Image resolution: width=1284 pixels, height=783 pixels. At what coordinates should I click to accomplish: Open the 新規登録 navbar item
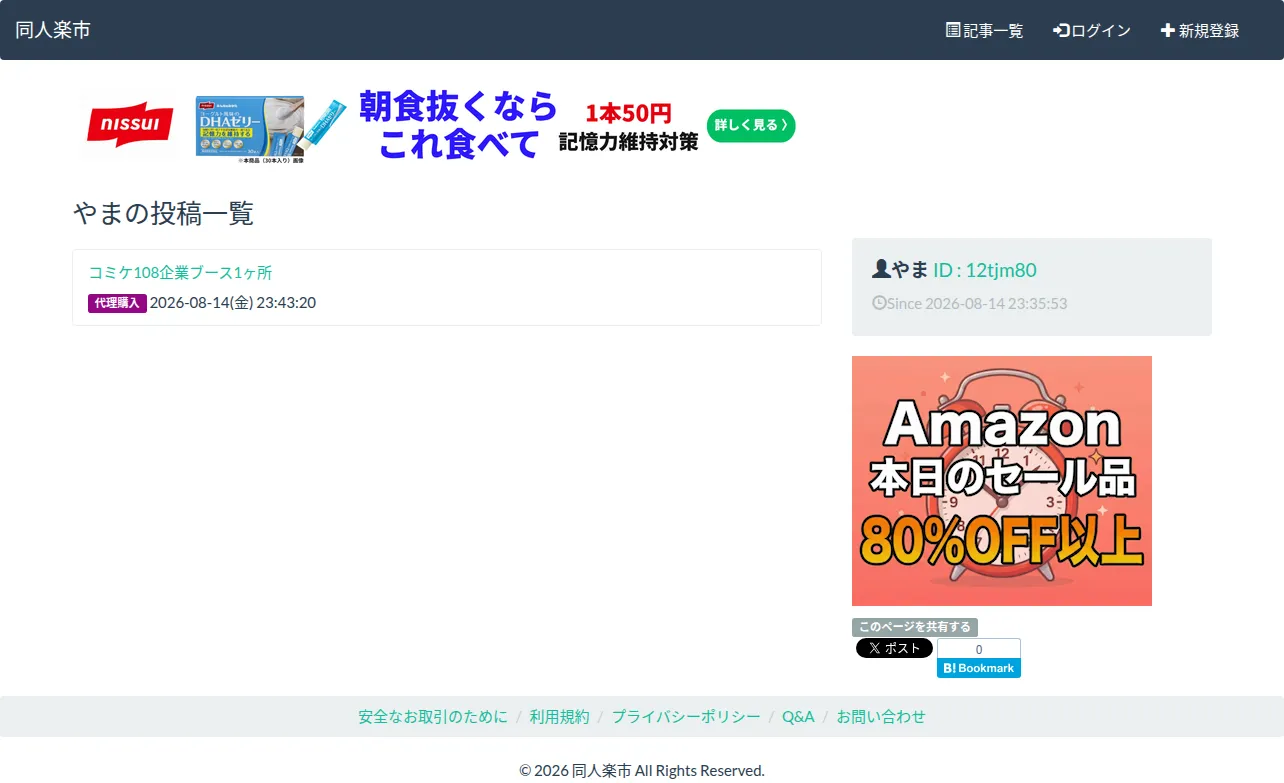click(1200, 30)
